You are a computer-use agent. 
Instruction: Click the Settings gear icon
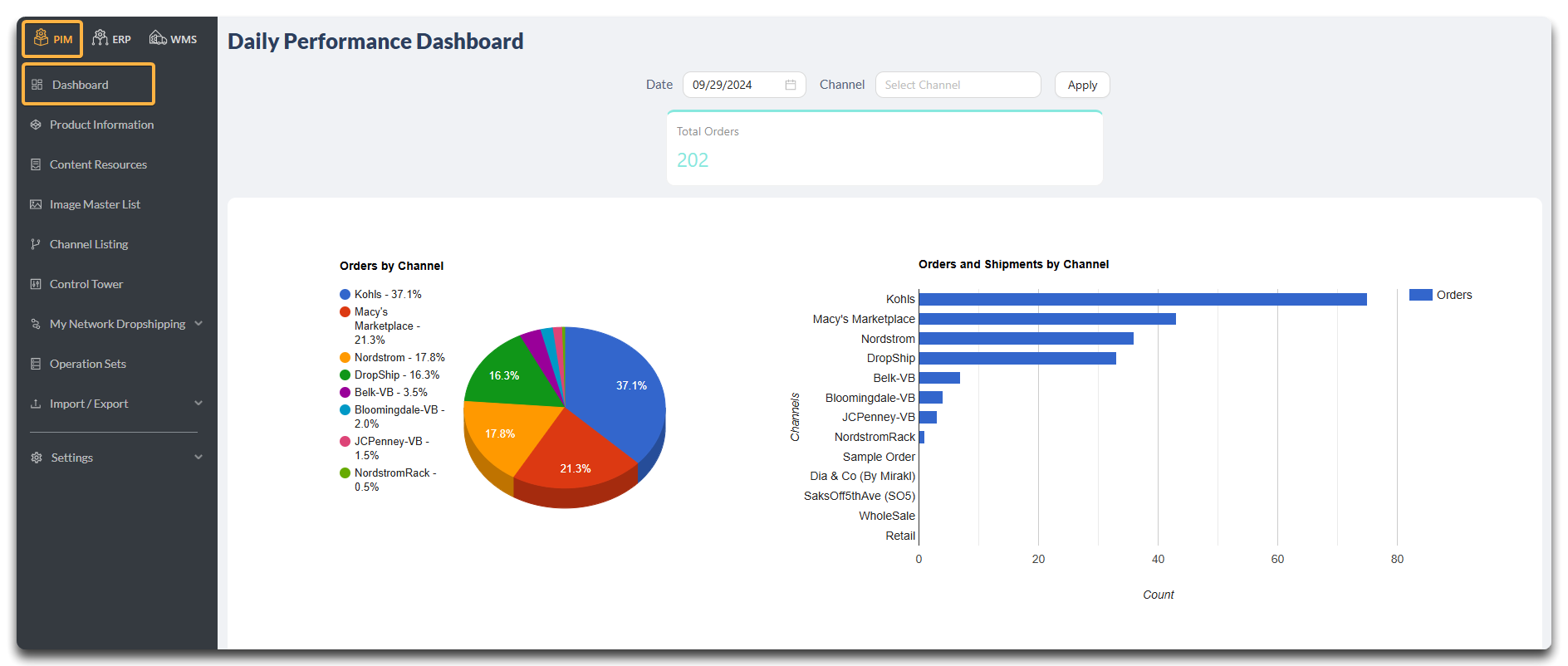click(x=37, y=458)
